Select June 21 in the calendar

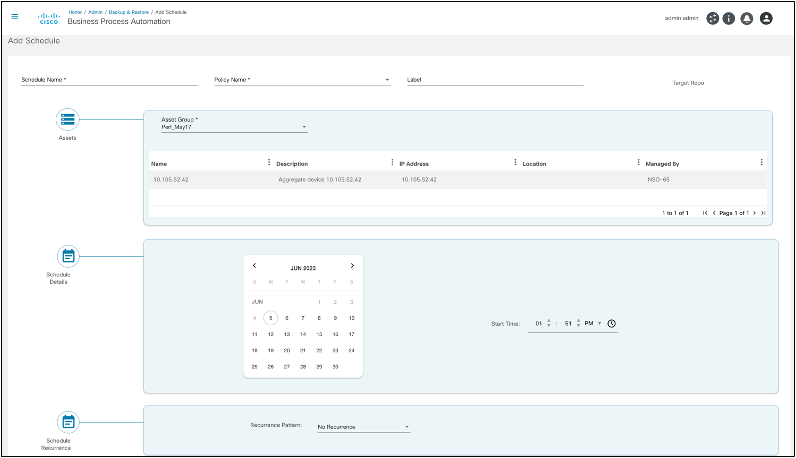coord(303,350)
